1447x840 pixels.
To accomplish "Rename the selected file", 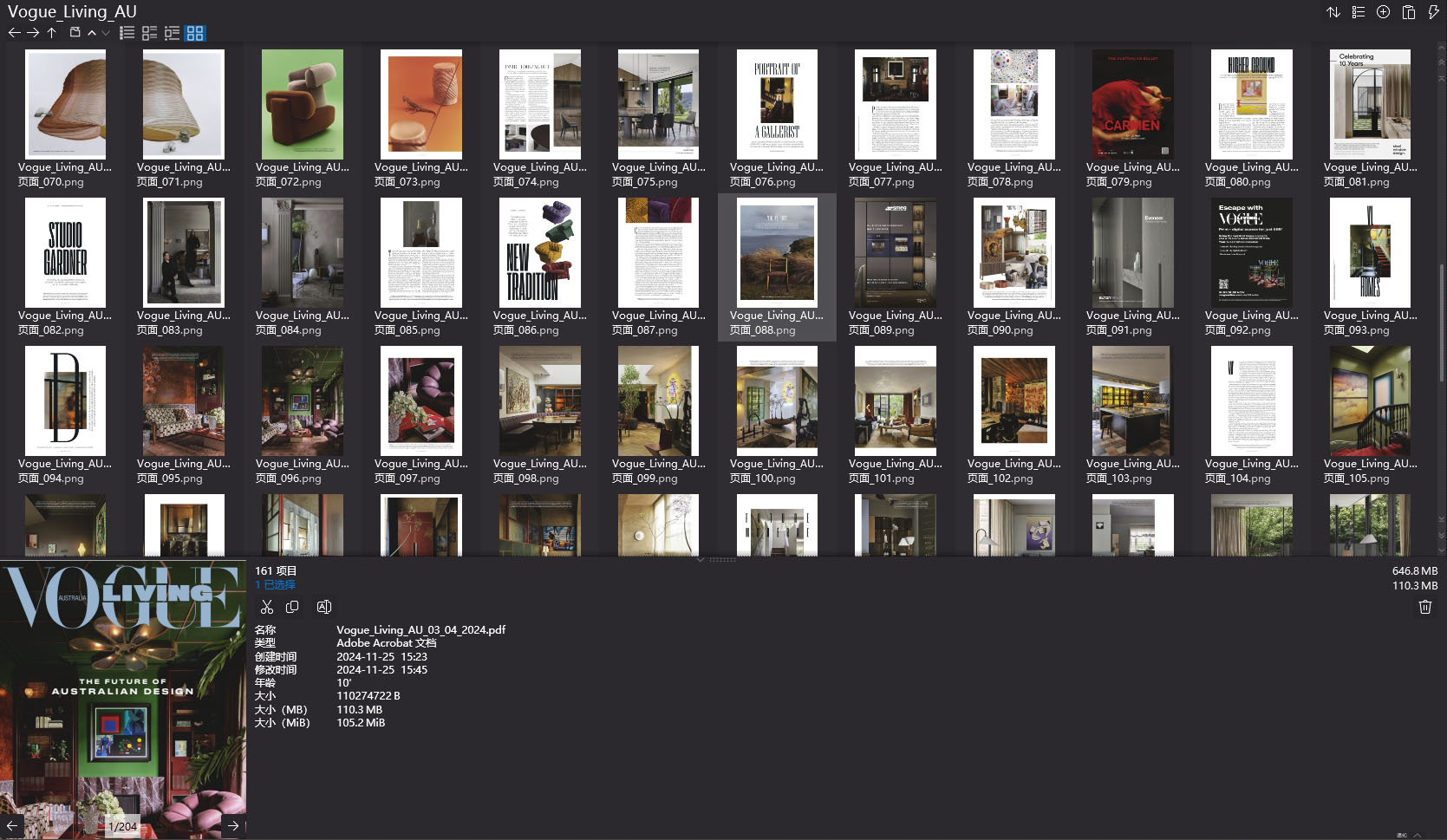I will coord(324,607).
